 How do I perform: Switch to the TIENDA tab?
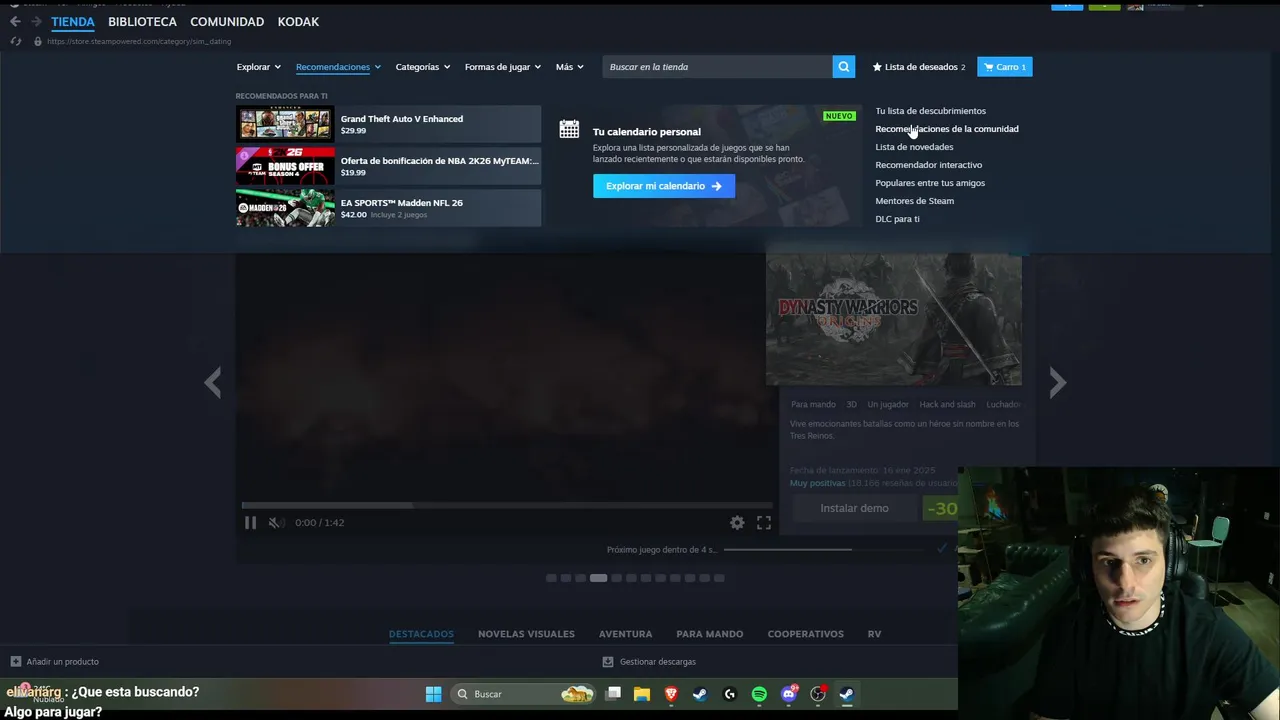point(73,22)
